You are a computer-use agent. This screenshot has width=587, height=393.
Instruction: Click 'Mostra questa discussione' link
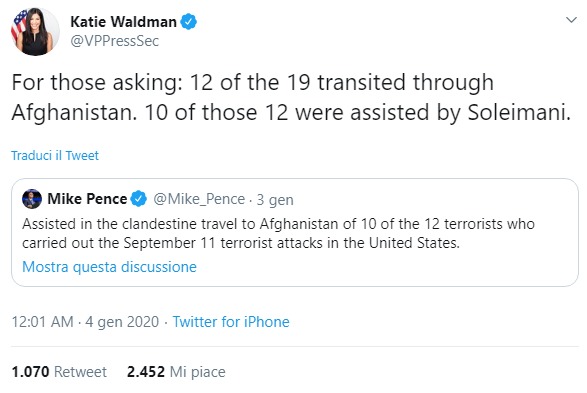click(109, 267)
